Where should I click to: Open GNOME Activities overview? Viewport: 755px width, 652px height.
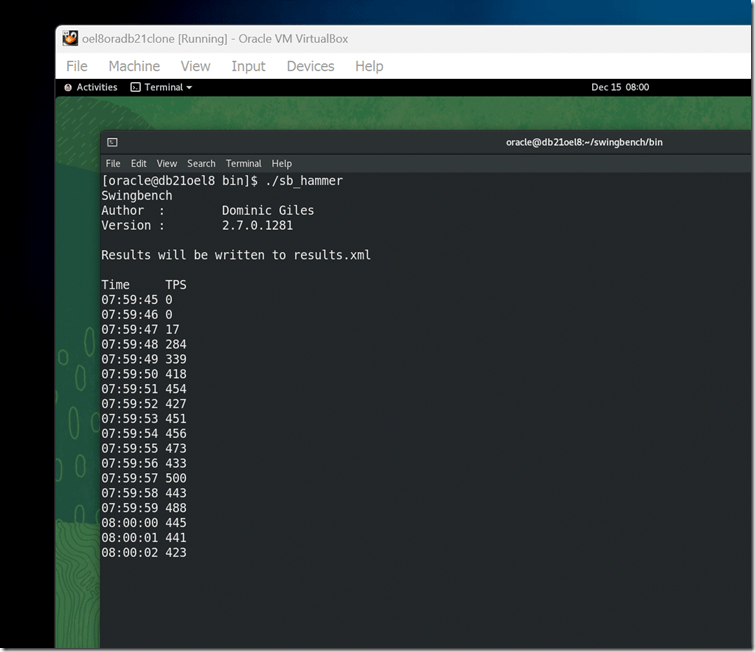click(x=90, y=87)
